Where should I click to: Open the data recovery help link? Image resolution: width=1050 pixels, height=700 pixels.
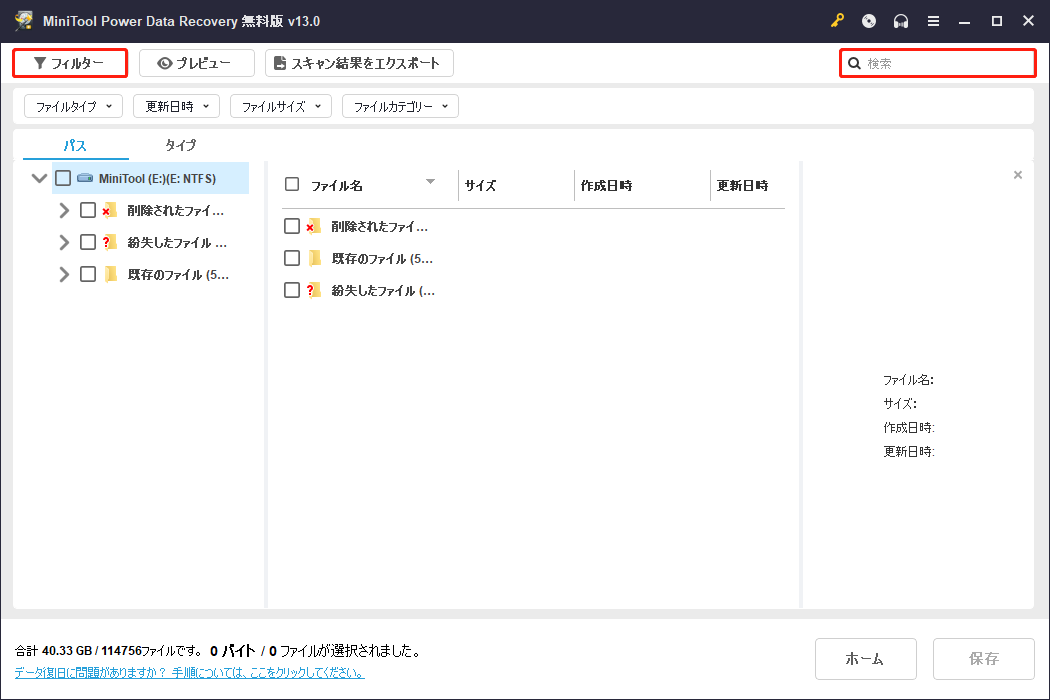pos(190,673)
